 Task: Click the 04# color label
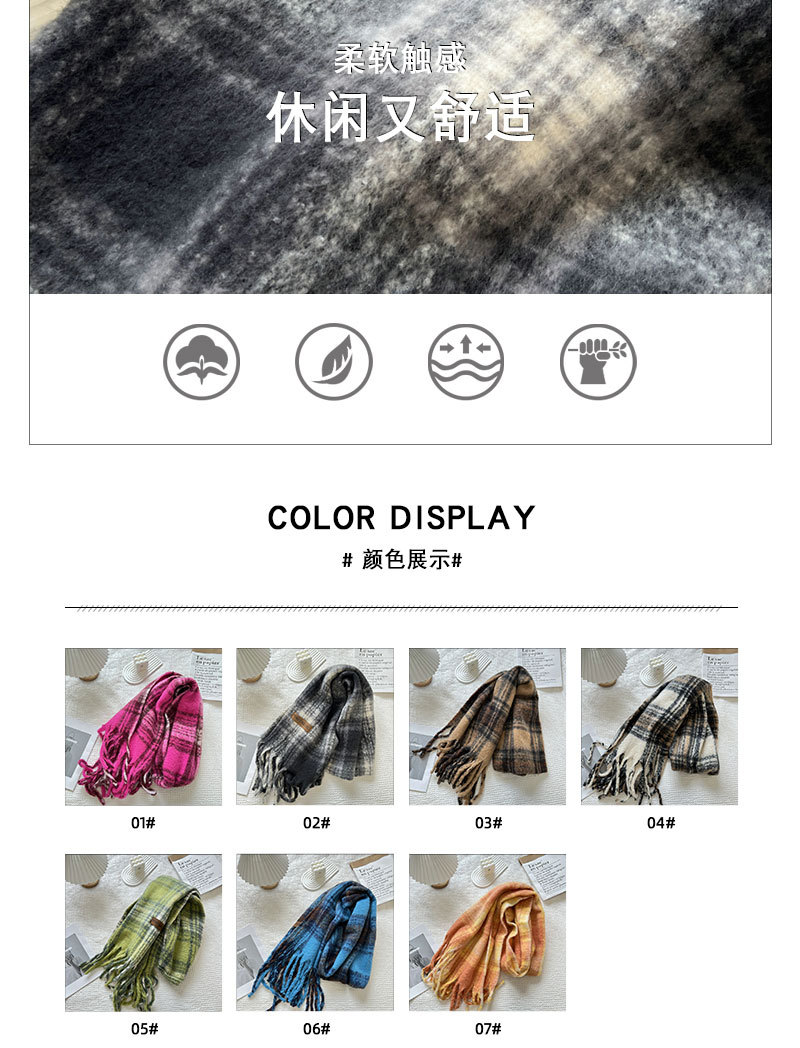[x=661, y=823]
